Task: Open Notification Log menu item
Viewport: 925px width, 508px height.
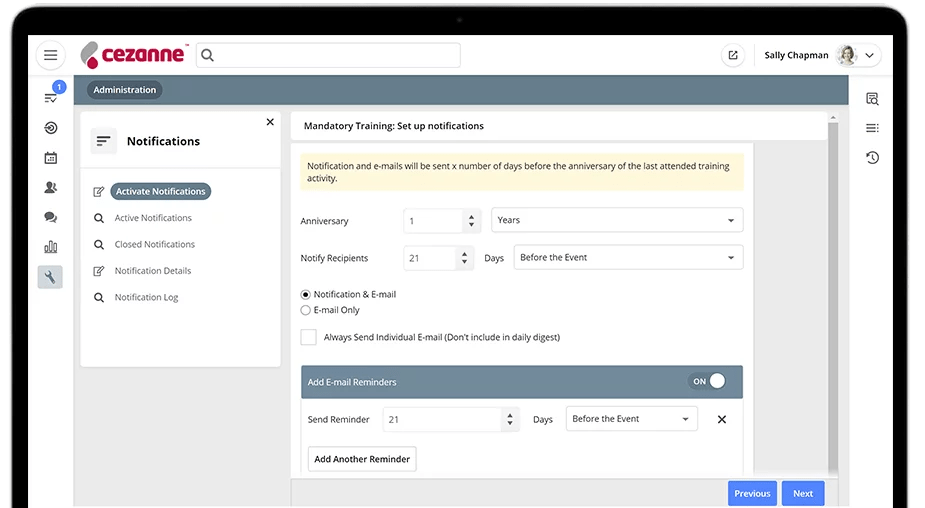Action: [146, 297]
